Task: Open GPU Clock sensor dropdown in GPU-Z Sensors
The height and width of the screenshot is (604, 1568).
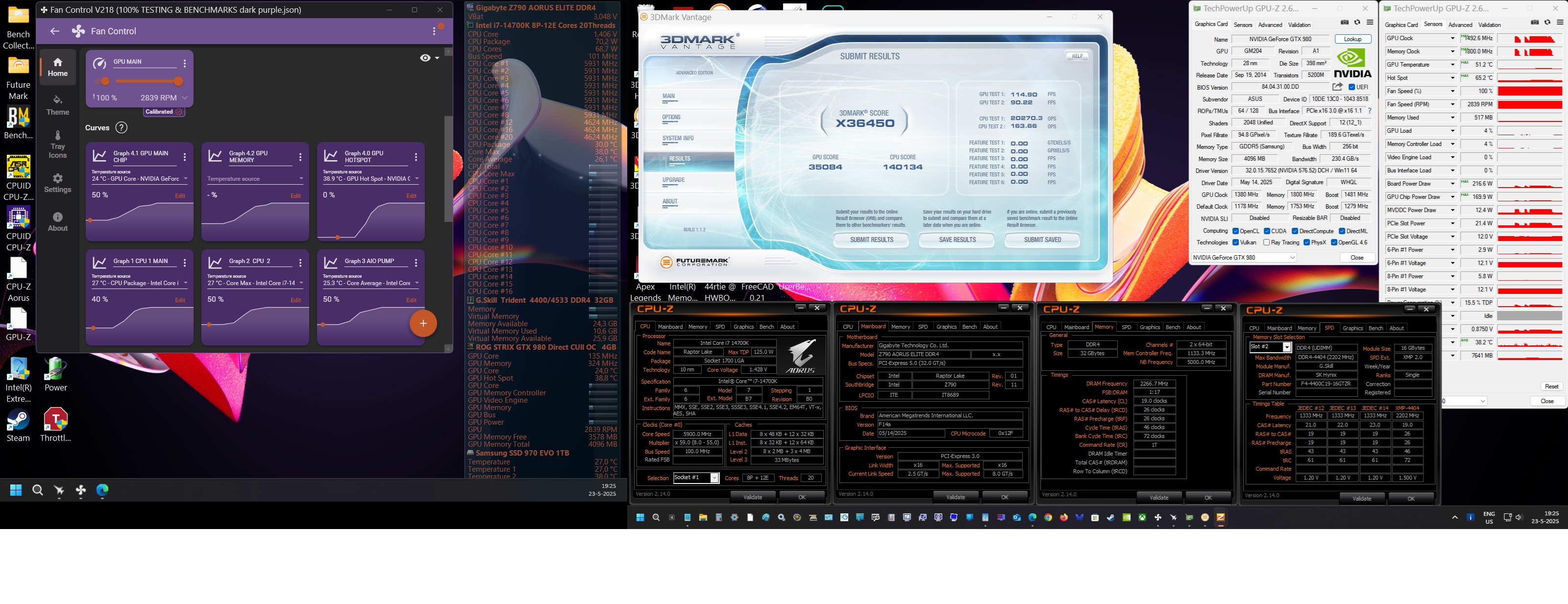Action: pyautogui.click(x=1452, y=38)
